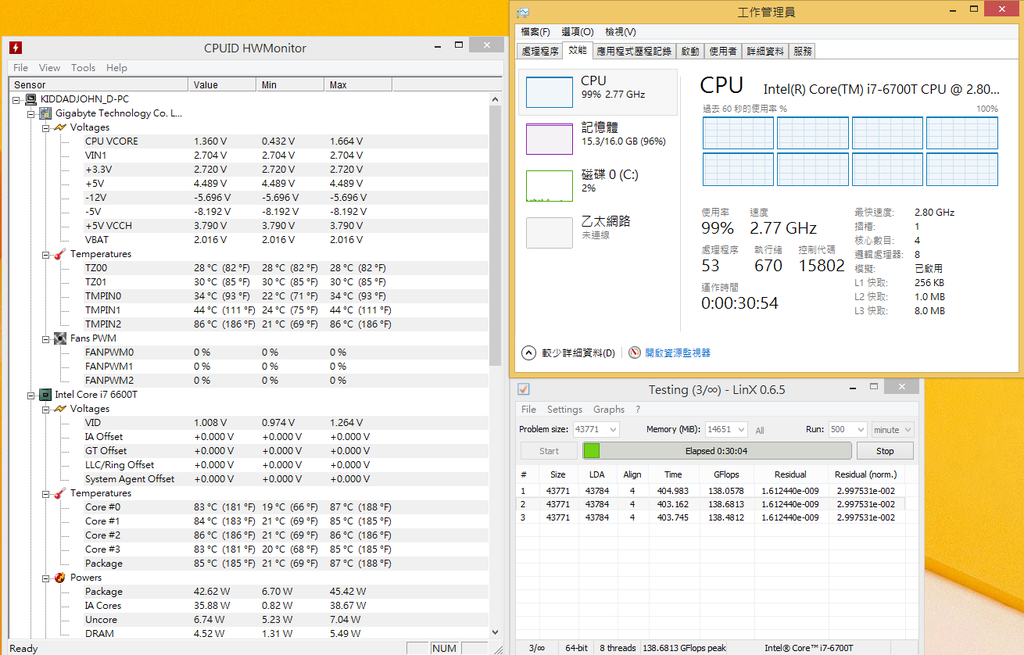Click the Gigabyte motherboard icon in tree
The width and height of the screenshot is (1024, 655).
pyautogui.click(x=45, y=114)
